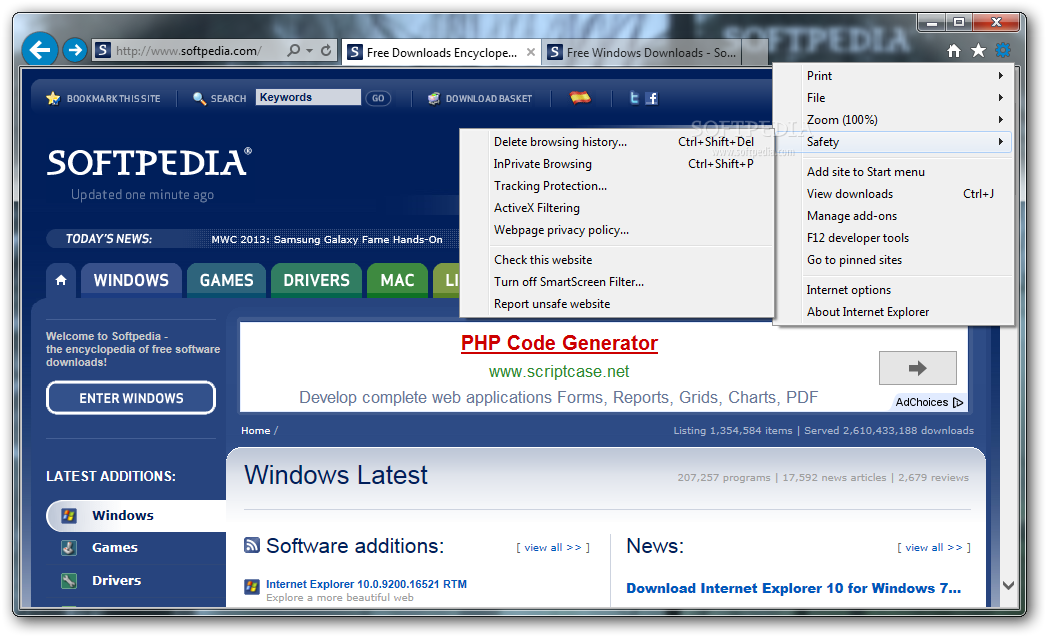Click the Home icon in IE toolbar
Image resolution: width=1047 pixels, height=637 pixels.
[954, 51]
